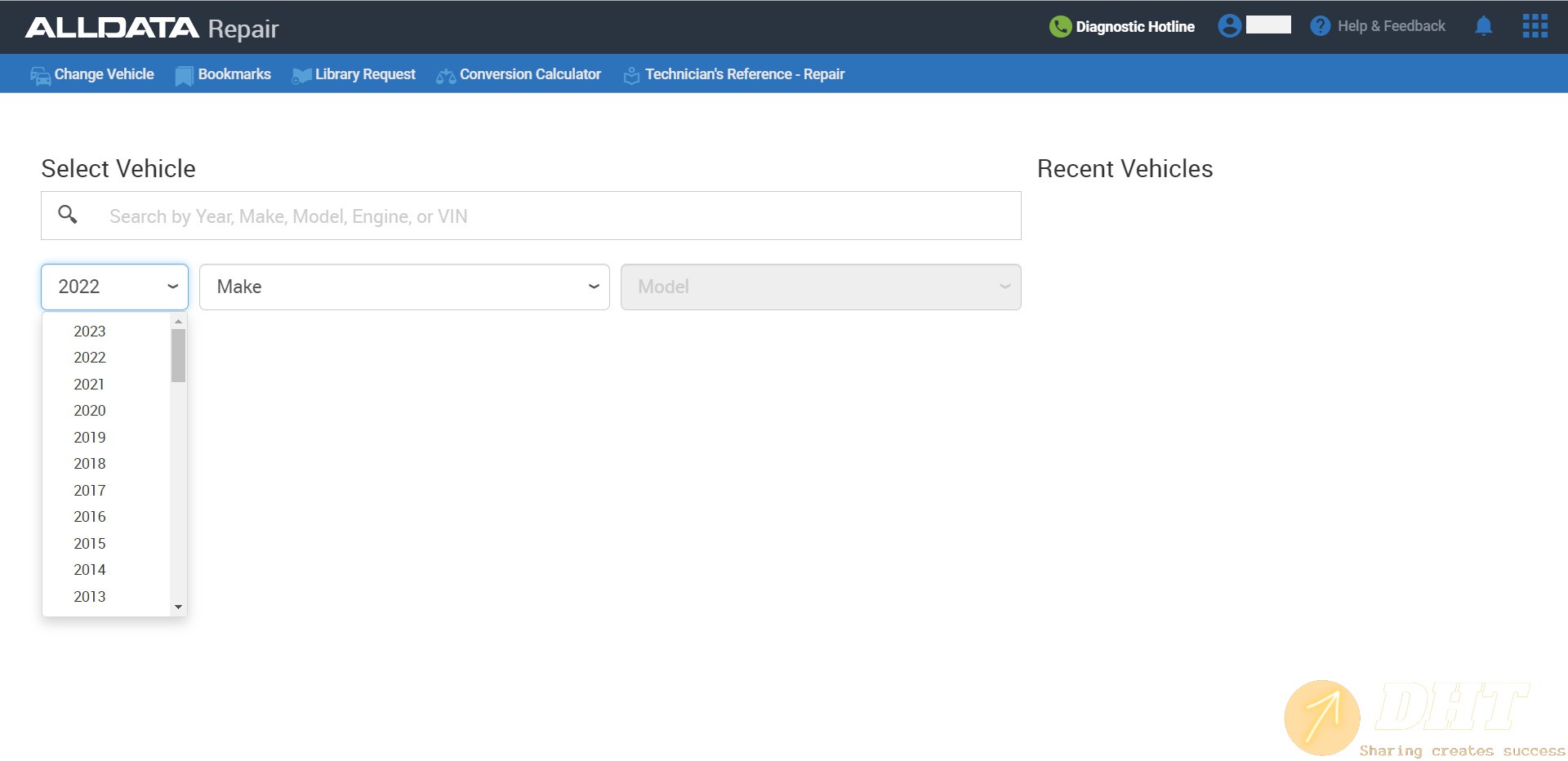Select year 2022 from list
The height and width of the screenshot is (761, 1568).
click(x=90, y=358)
